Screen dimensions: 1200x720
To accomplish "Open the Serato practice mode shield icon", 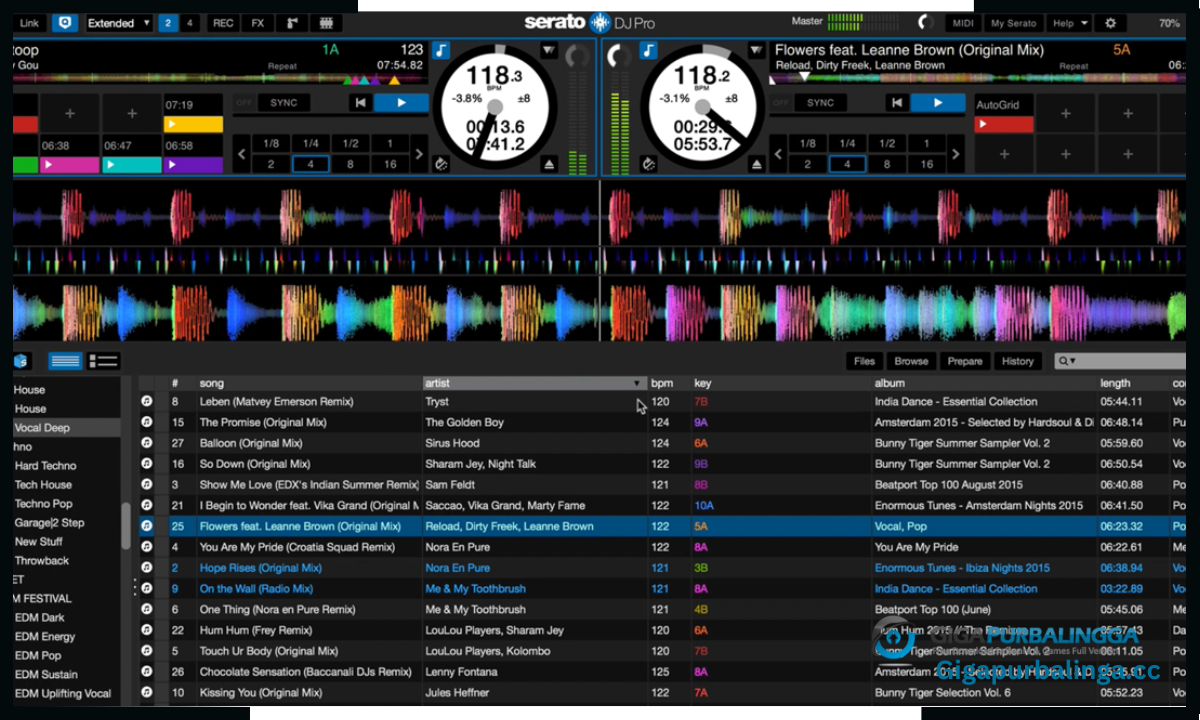I will tap(65, 22).
